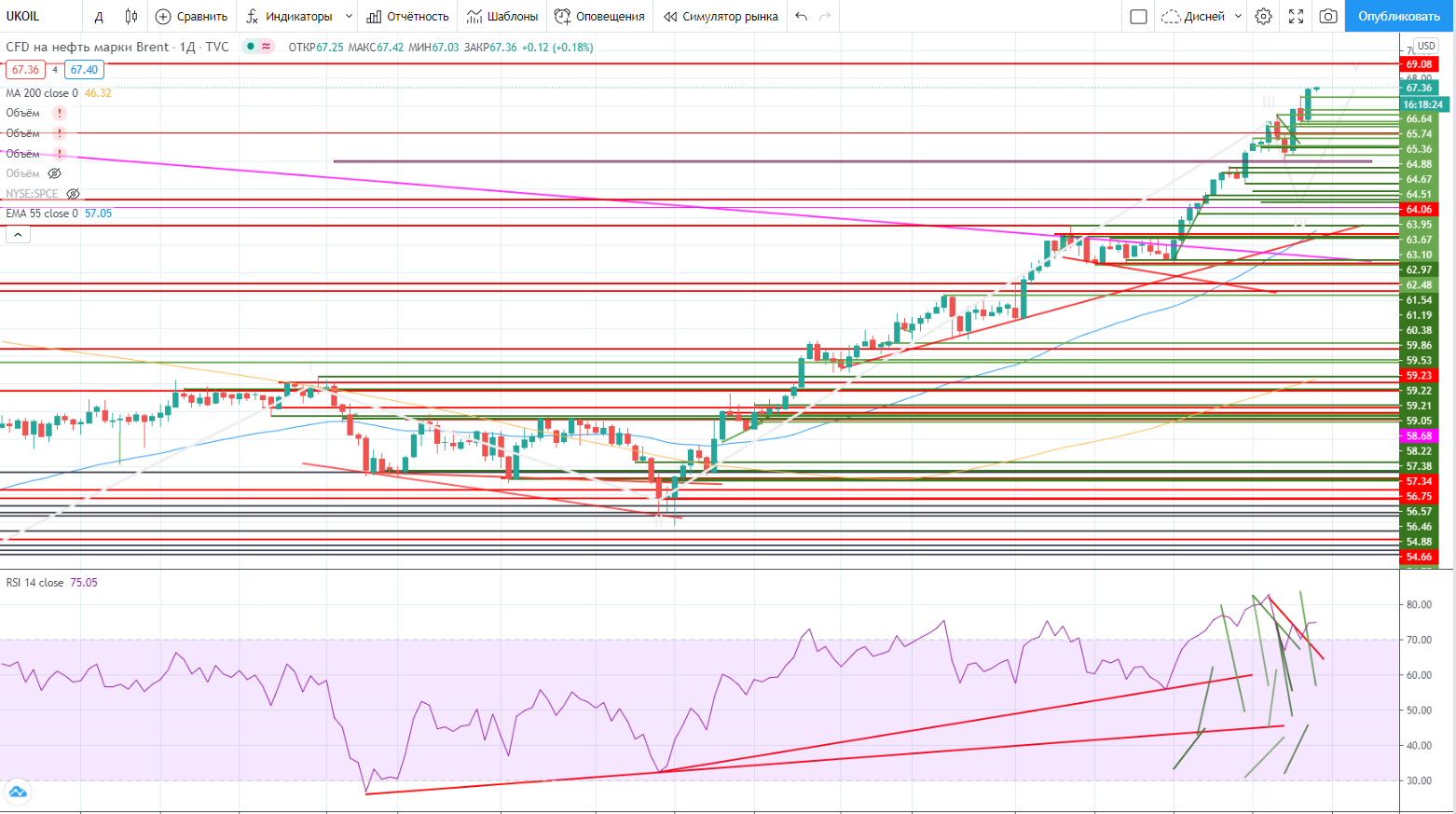Start Симулятор рынка market replay

coord(721,16)
